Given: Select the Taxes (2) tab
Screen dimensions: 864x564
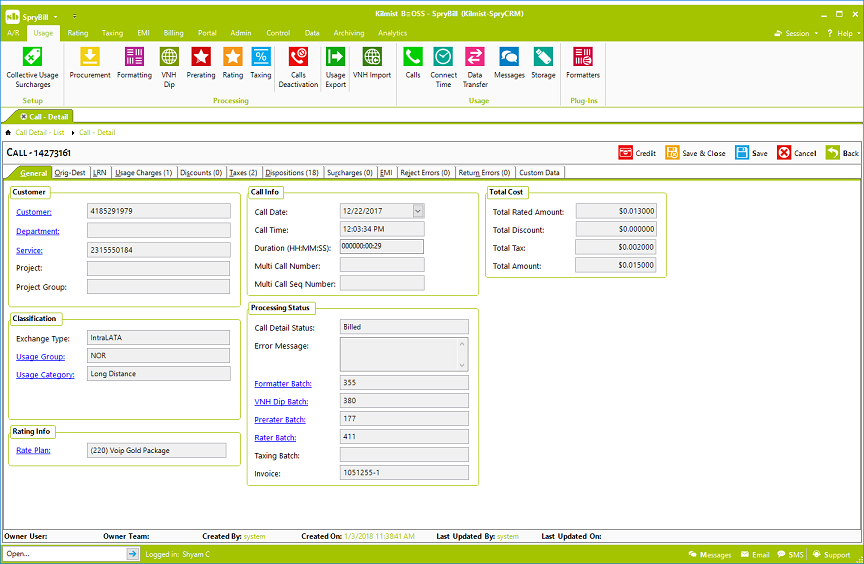Looking at the screenshot, I should 243,172.
